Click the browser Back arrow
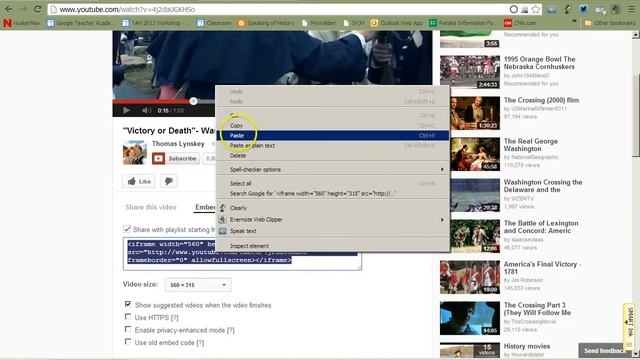The image size is (640, 360). coord(9,9)
